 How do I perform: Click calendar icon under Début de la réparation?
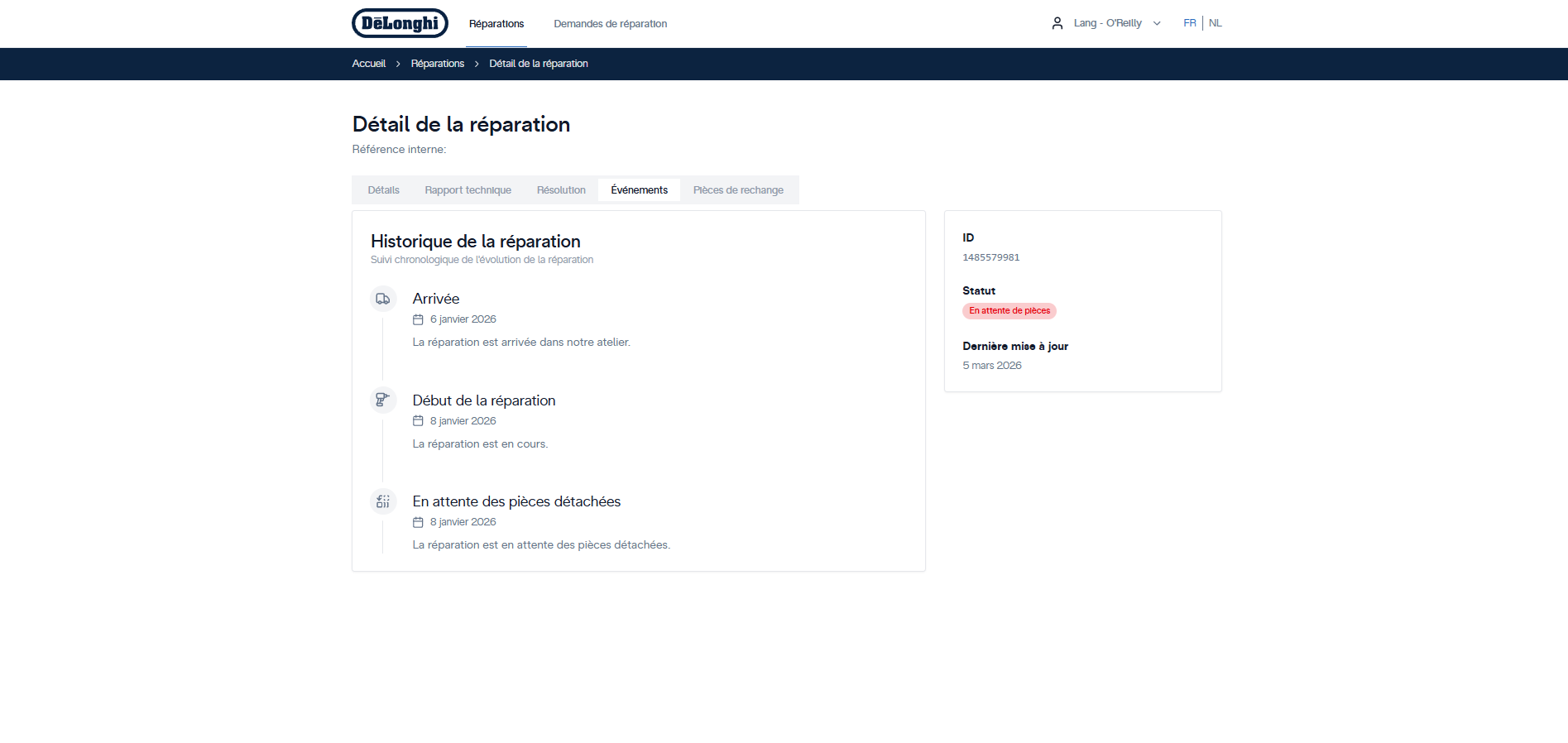coord(418,421)
